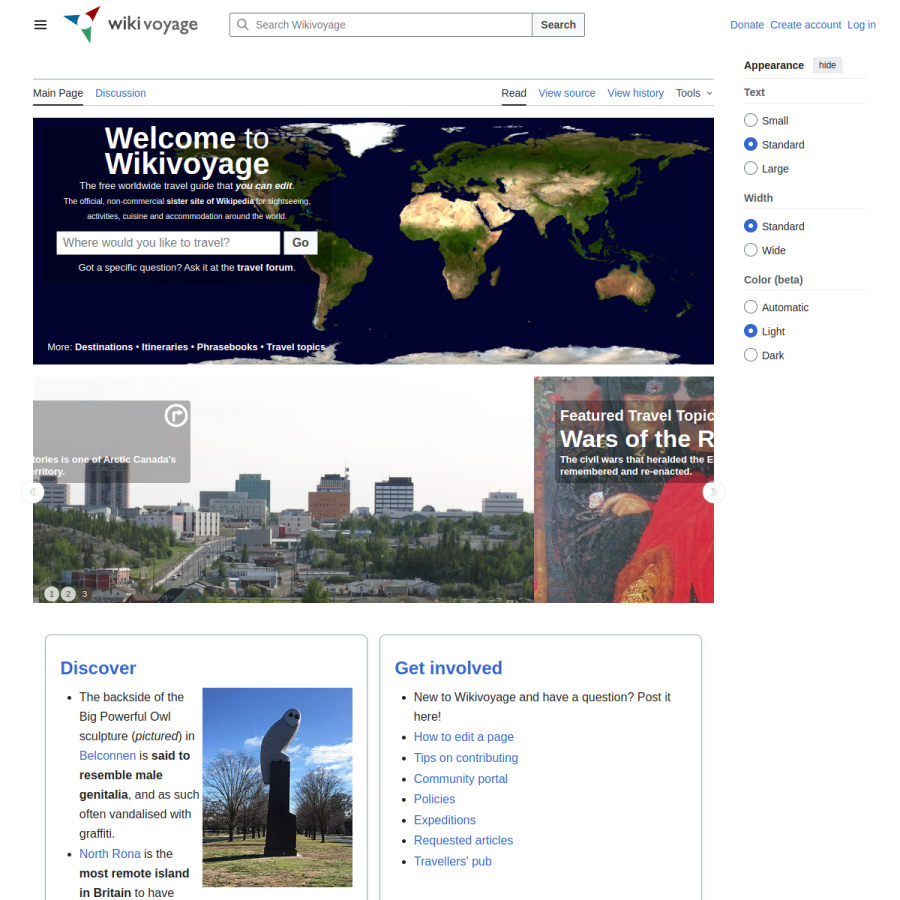The image size is (900, 900).
Task: Click the Wikivoyage logo
Action: (x=130, y=25)
